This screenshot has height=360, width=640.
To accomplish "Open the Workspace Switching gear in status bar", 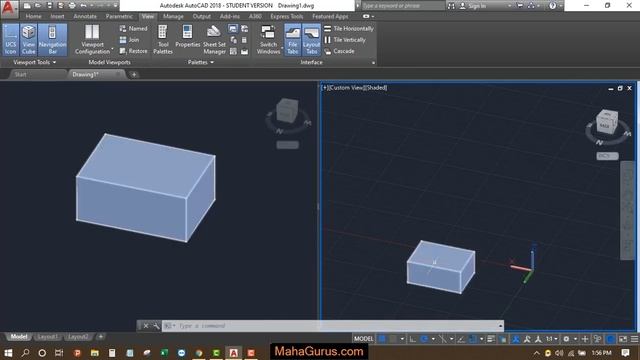I will click(x=566, y=339).
